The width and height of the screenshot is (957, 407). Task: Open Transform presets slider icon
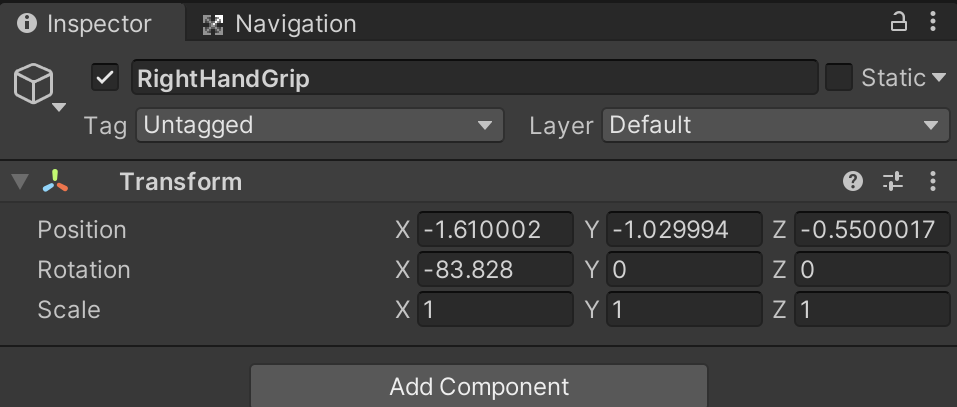[x=892, y=181]
